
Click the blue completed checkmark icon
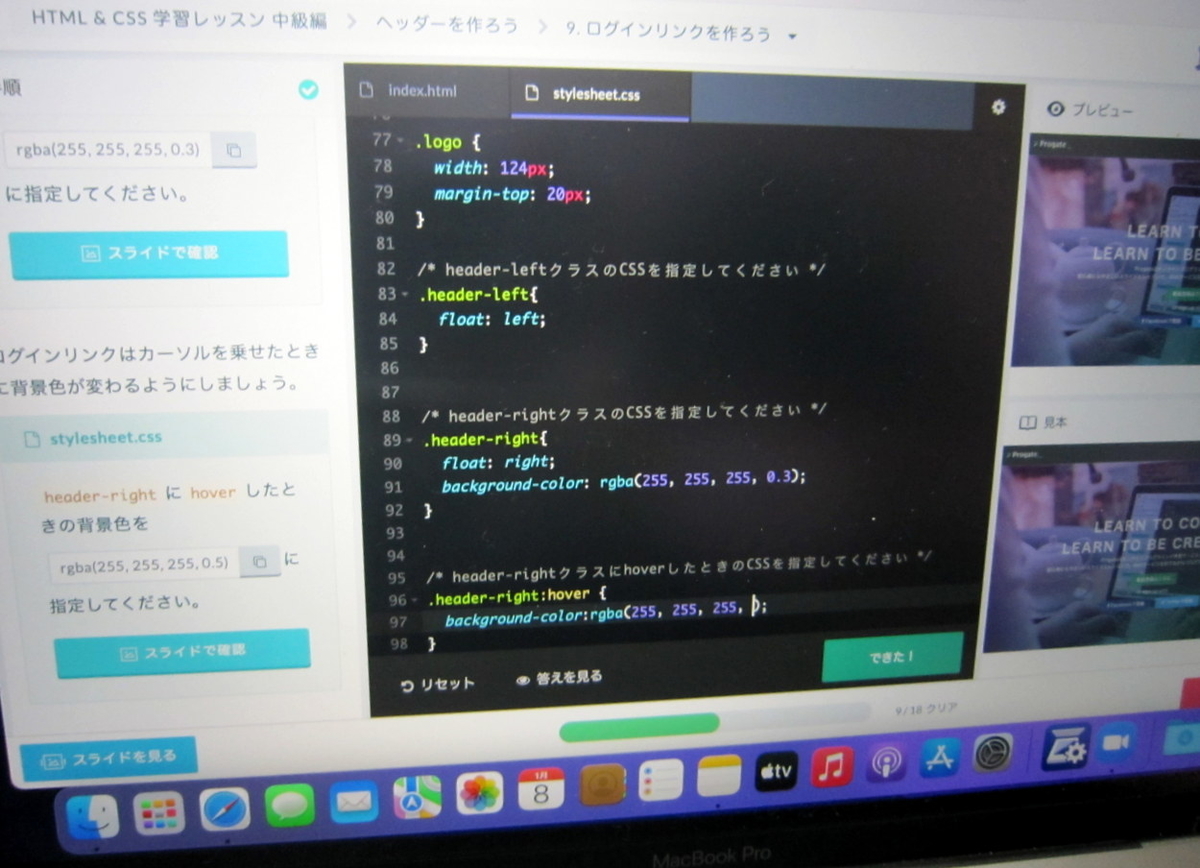tap(308, 89)
